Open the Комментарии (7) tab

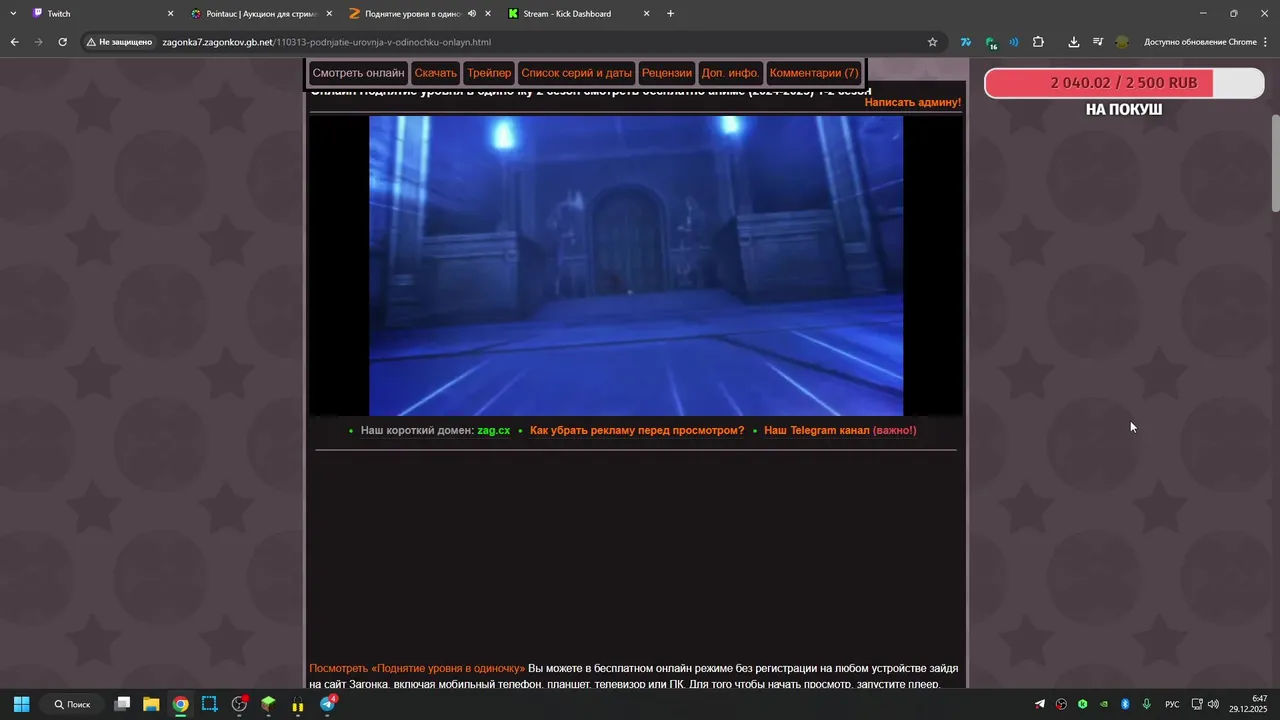[x=814, y=73]
